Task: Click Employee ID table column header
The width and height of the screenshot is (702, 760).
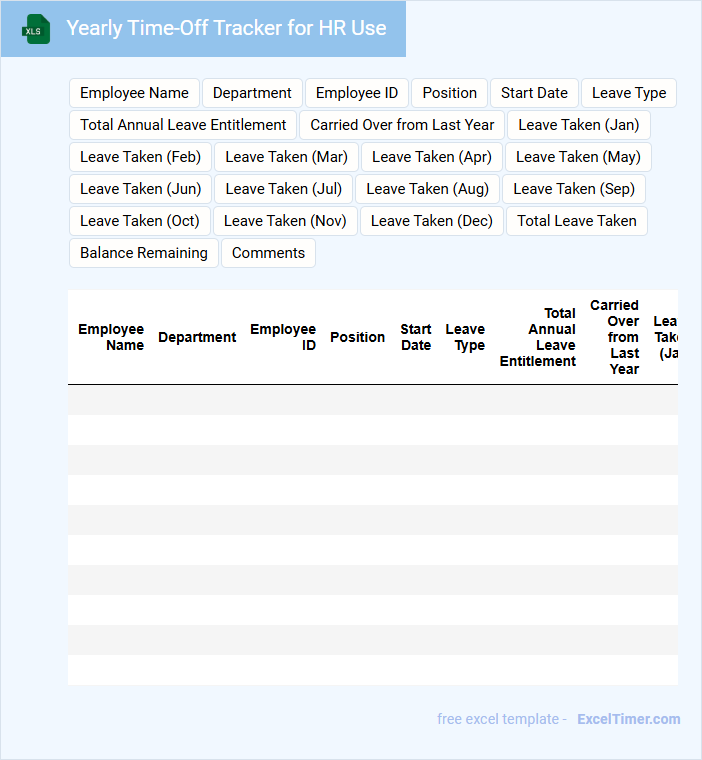Action: tap(283, 337)
